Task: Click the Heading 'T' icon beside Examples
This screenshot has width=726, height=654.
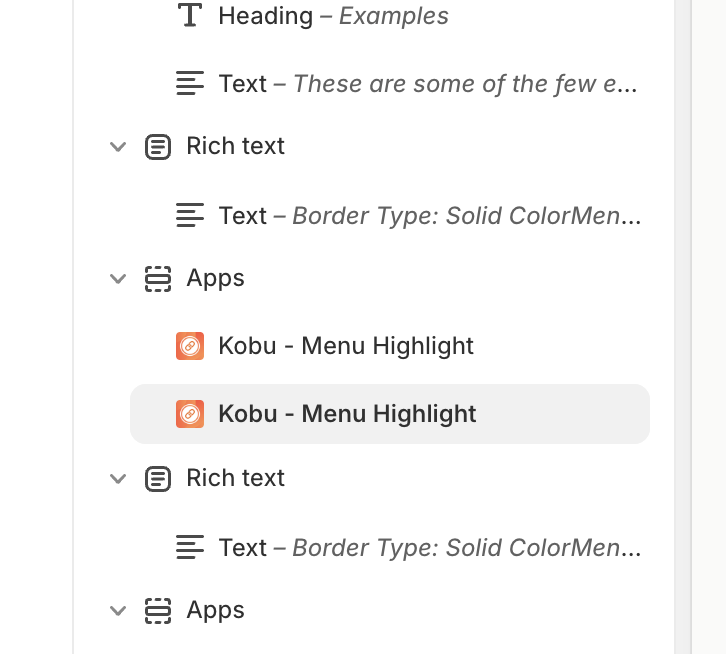Action: click(x=189, y=16)
